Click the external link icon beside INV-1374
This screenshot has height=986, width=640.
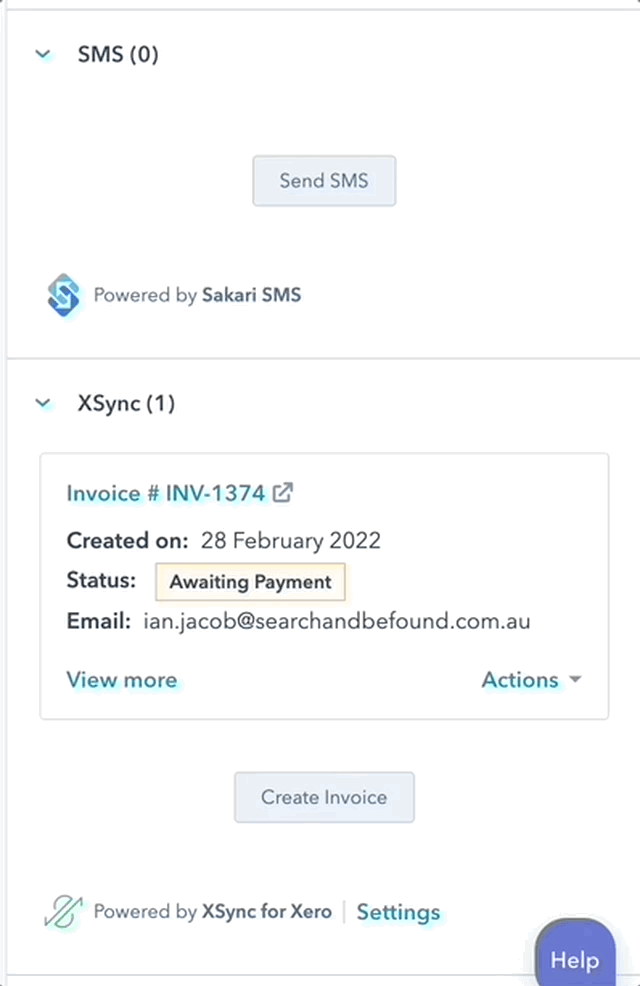[x=284, y=492]
